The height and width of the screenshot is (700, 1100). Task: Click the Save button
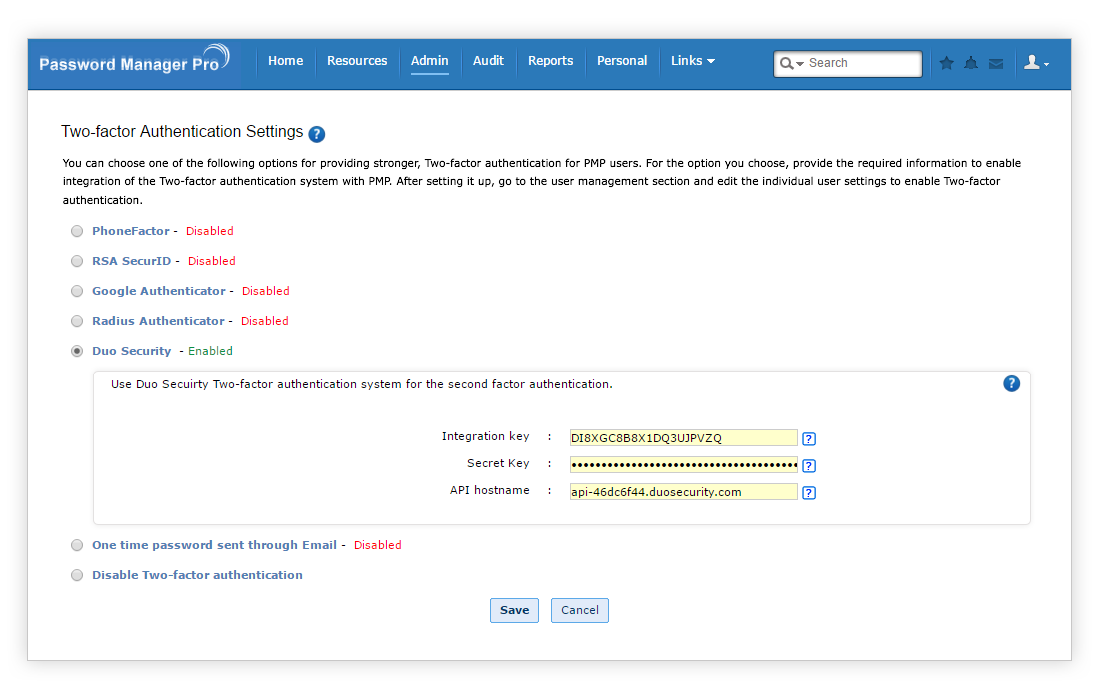514,610
